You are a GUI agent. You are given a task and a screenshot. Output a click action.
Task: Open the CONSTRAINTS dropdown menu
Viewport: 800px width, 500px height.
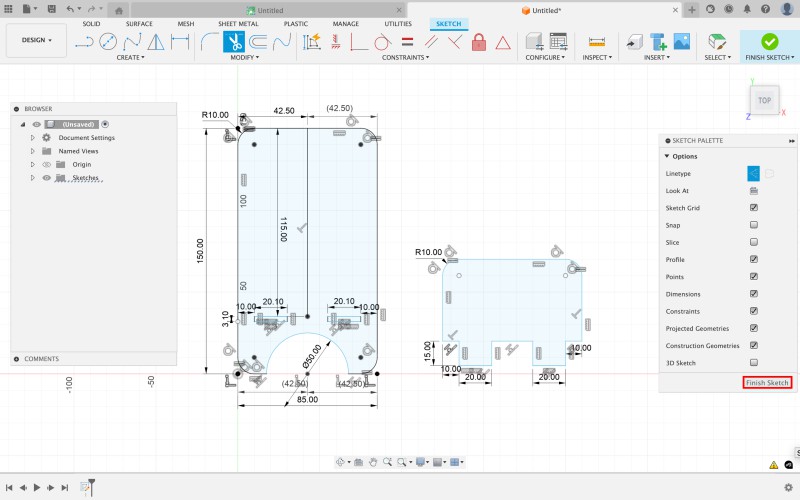[x=405, y=58]
